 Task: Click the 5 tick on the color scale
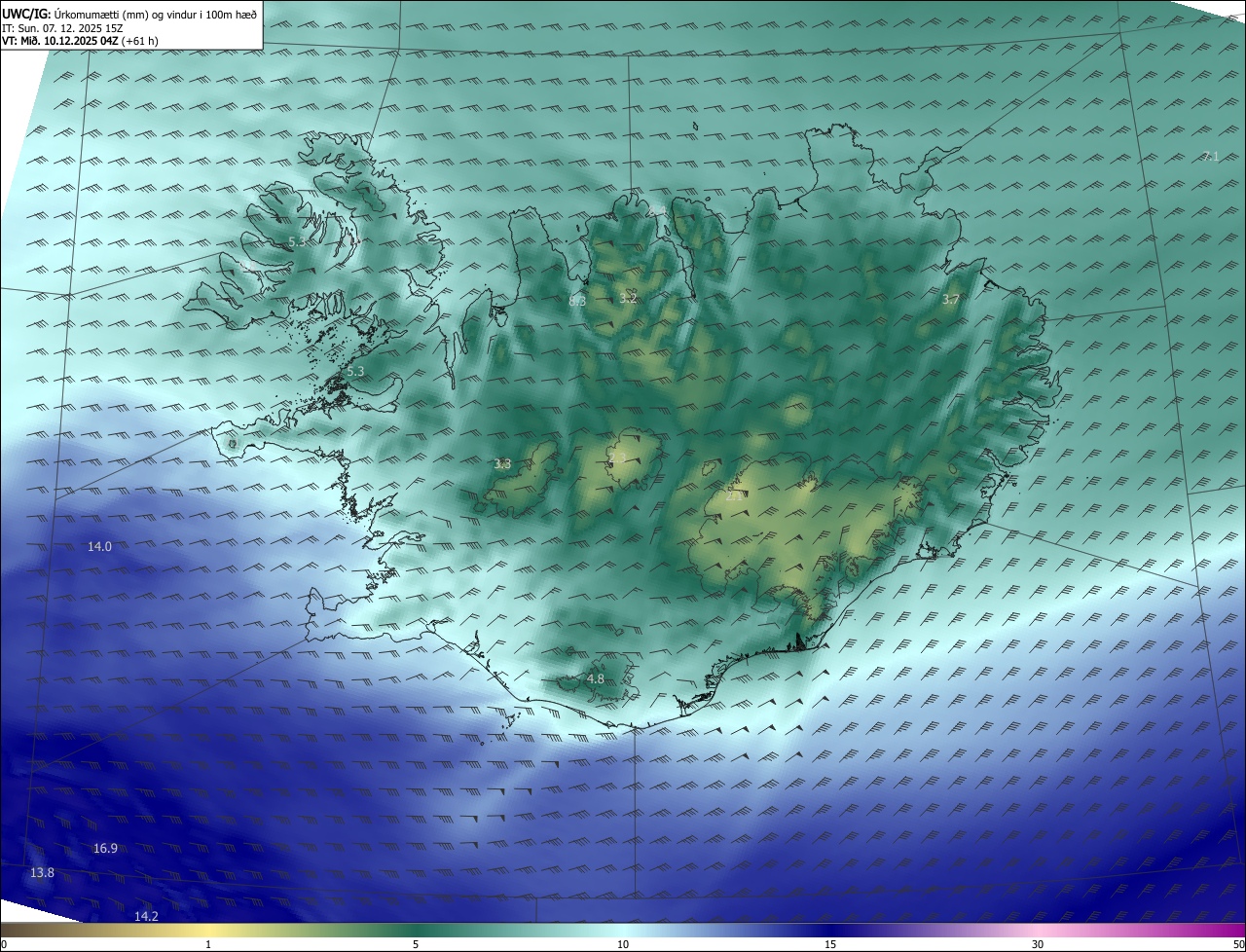pyautogui.click(x=416, y=944)
